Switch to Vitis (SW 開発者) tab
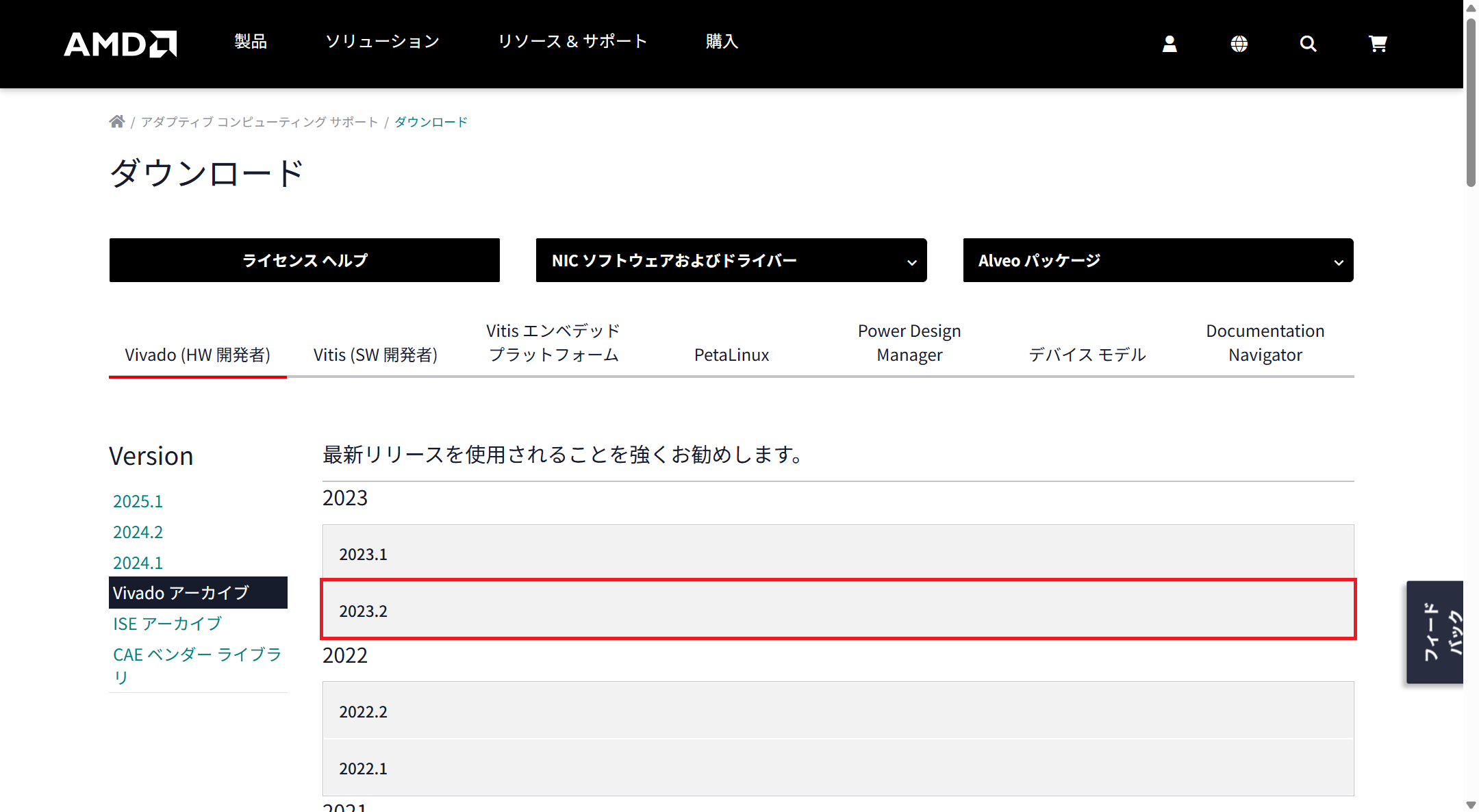 (x=375, y=355)
